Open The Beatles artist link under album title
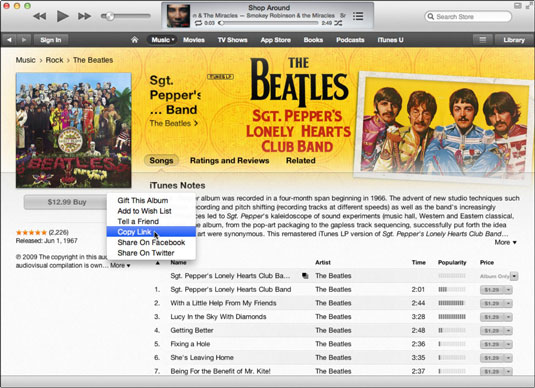Screen dimensions: 535x388 [174, 123]
